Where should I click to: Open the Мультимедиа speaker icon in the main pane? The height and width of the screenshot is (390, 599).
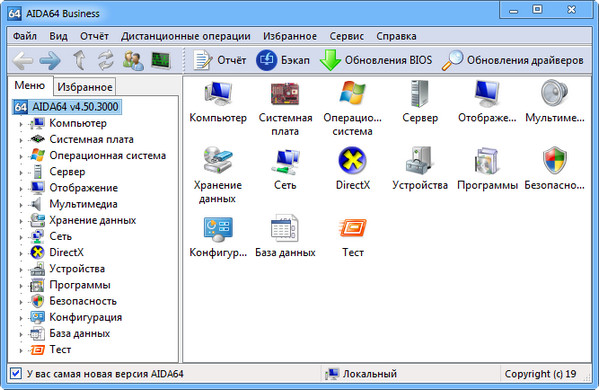[x=554, y=93]
